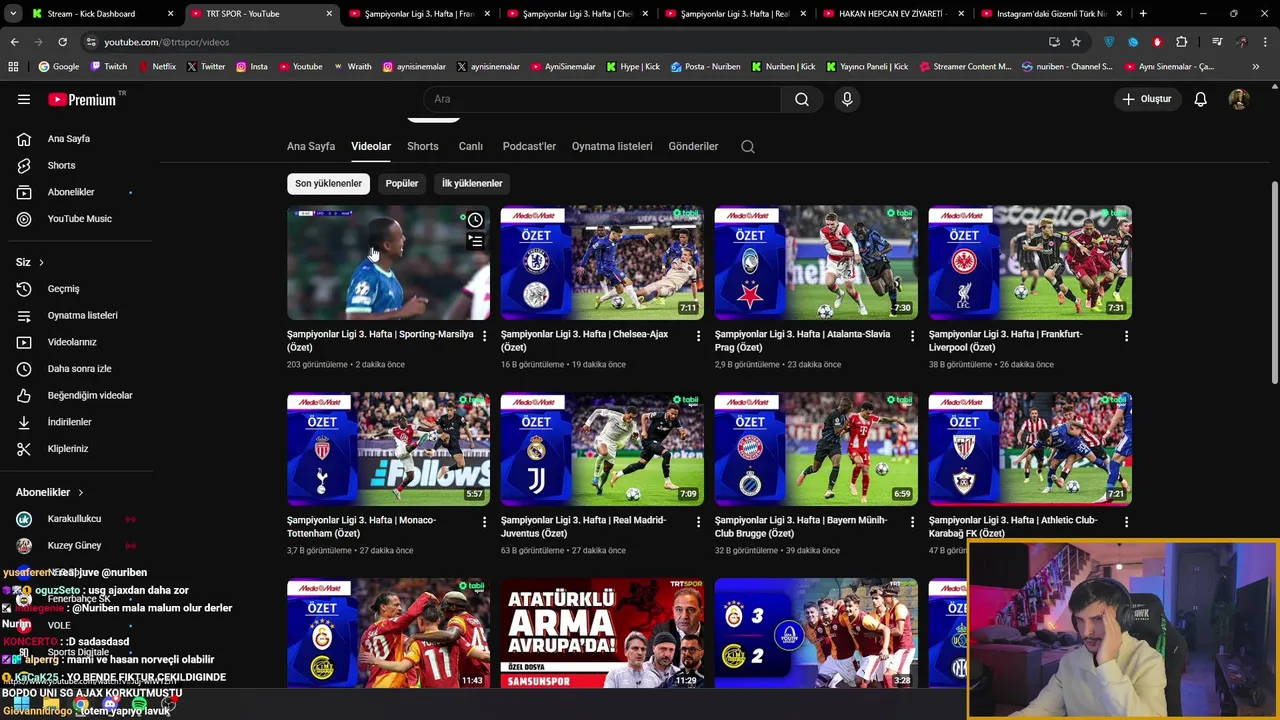Go back with browser arrow
Image resolution: width=1280 pixels, height=720 pixels.
[x=14, y=42]
